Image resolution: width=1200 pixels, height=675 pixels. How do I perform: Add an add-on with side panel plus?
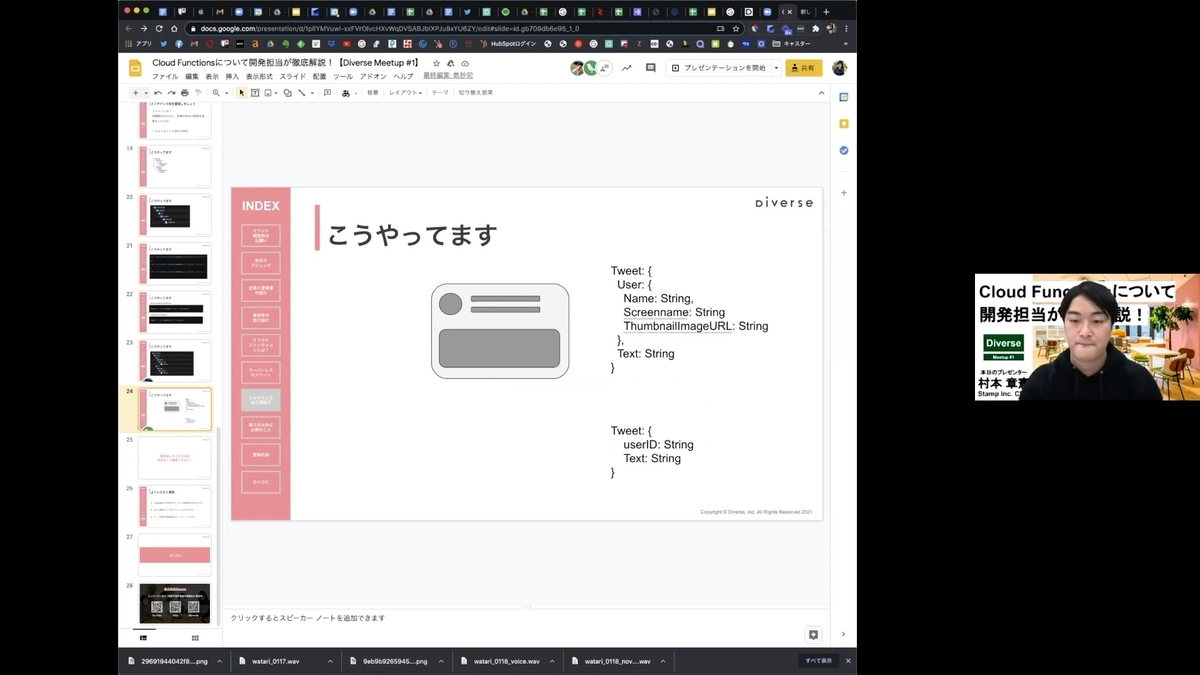pyautogui.click(x=844, y=192)
